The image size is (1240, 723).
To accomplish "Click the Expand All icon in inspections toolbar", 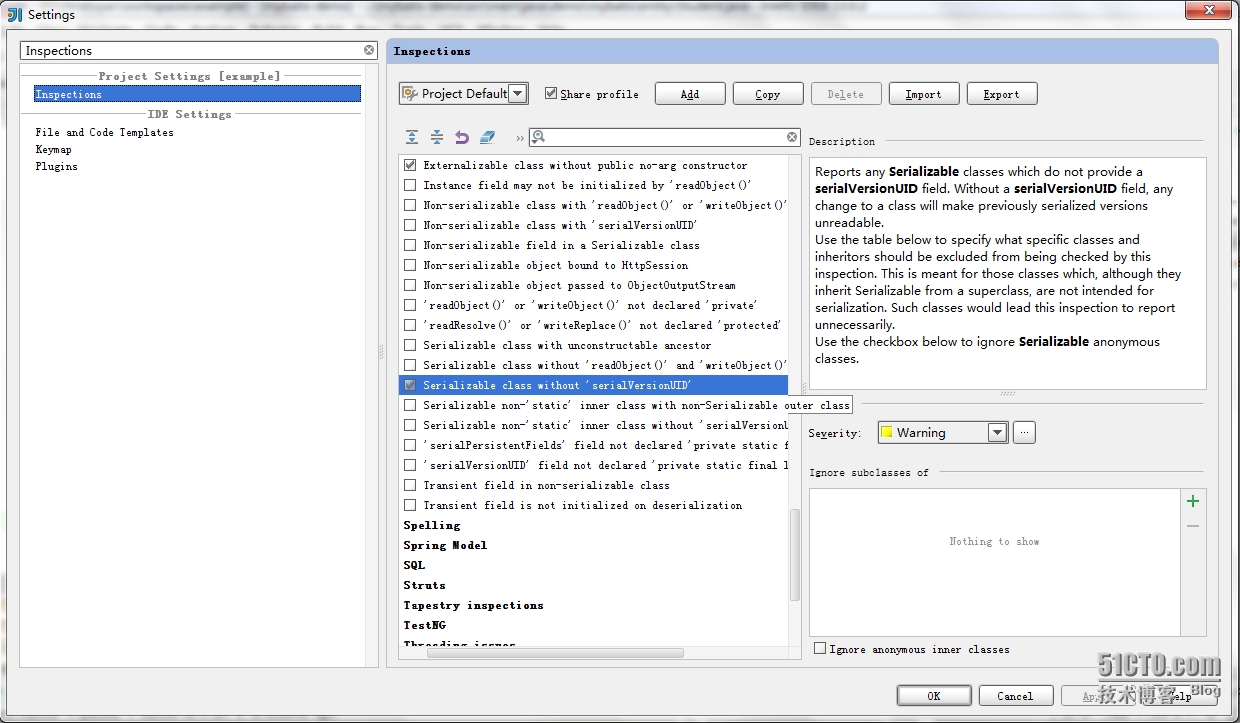I will coord(412,138).
